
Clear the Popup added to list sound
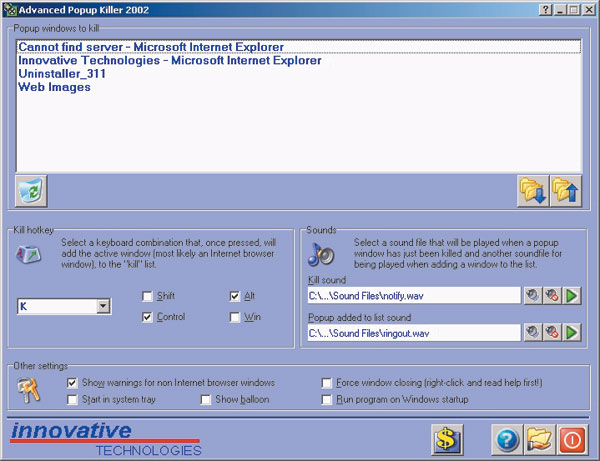[552, 332]
